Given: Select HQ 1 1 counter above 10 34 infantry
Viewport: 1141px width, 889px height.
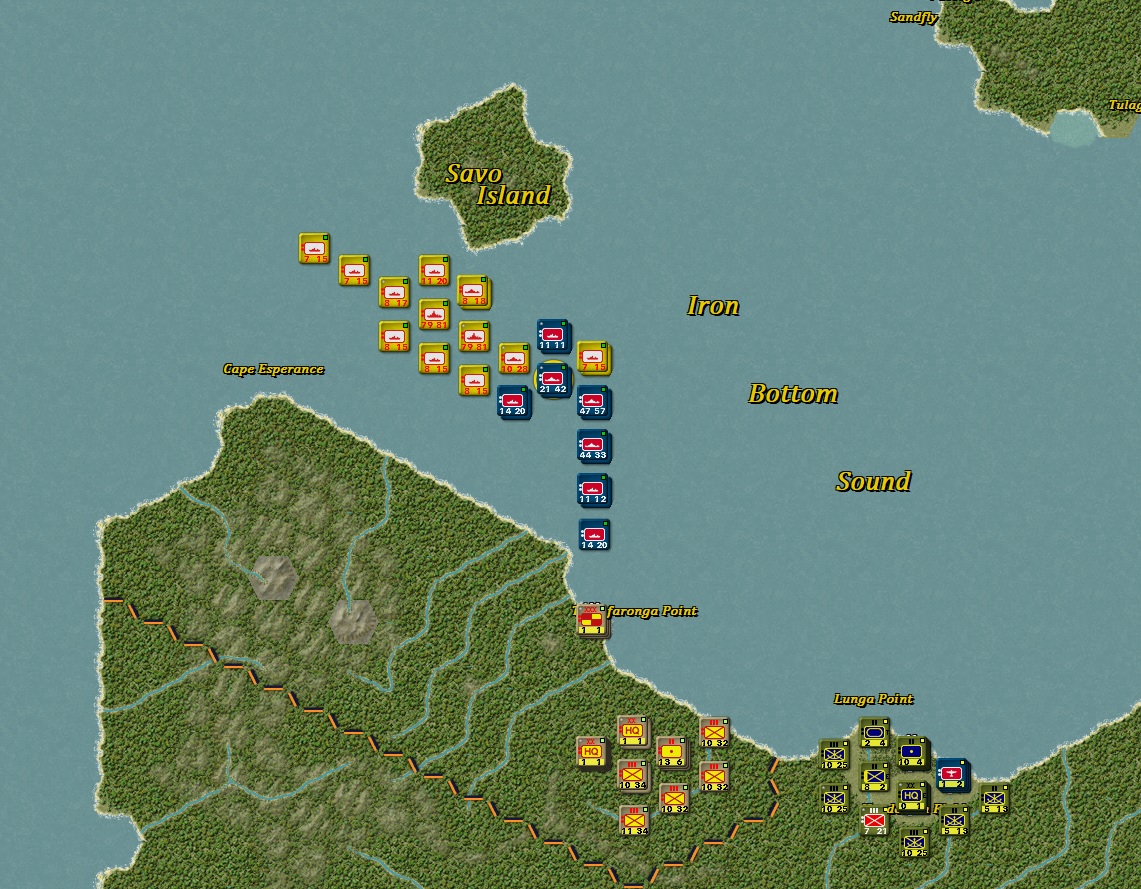Looking at the screenshot, I should 632,730.
